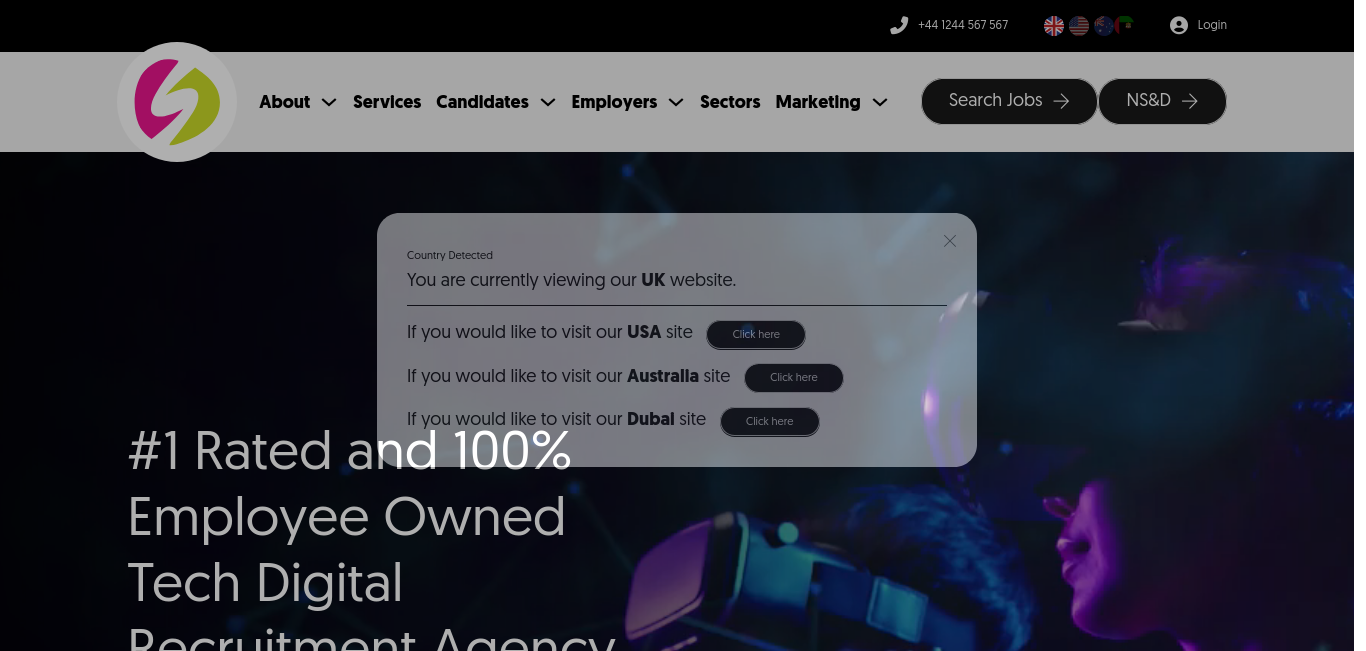
Task: Open the NS&D button
Action: tap(1162, 101)
